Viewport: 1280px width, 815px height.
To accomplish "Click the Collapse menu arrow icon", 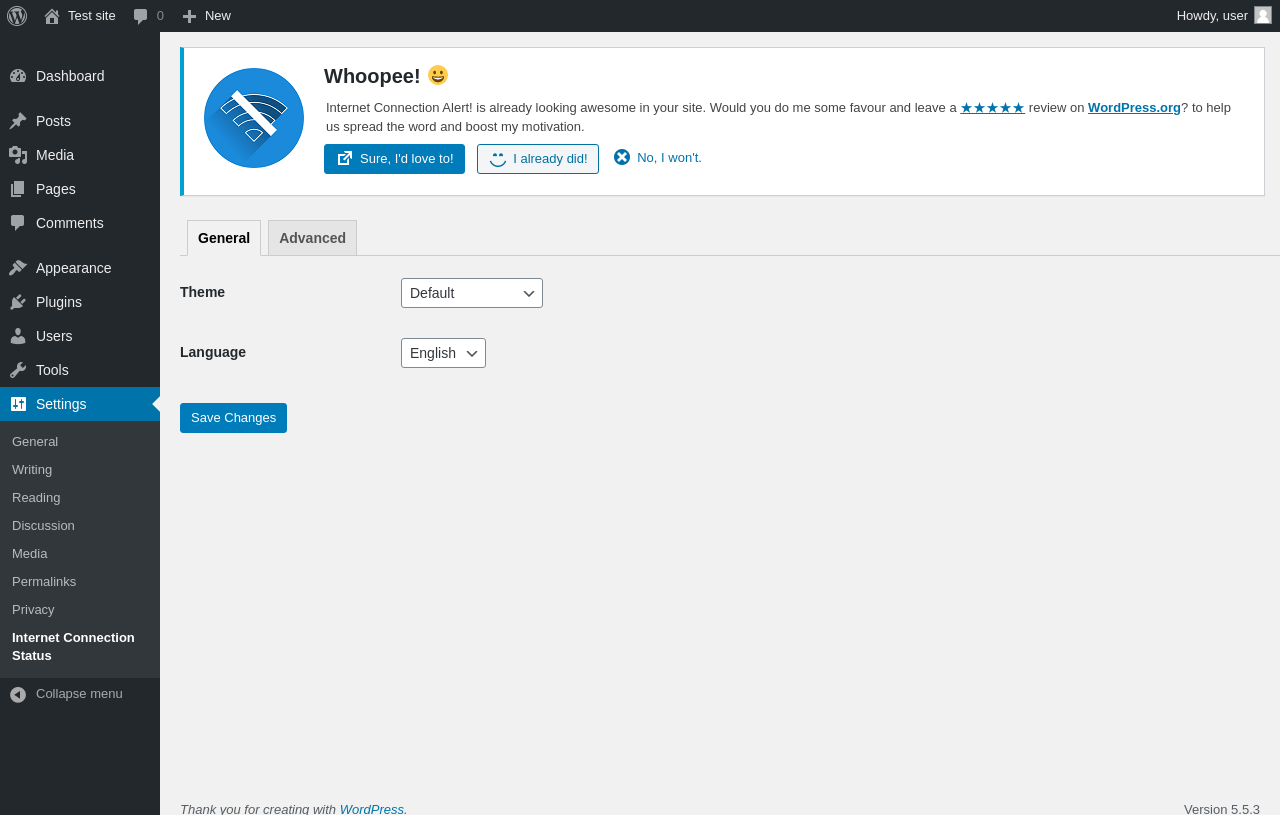I will pyautogui.click(x=18, y=694).
